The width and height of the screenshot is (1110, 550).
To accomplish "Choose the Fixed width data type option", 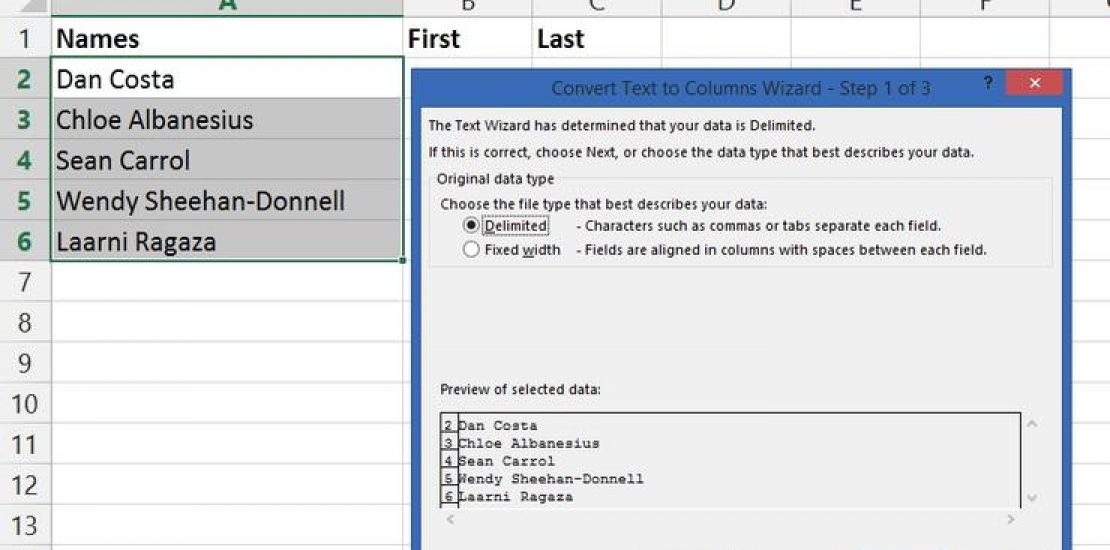I will [x=472, y=250].
